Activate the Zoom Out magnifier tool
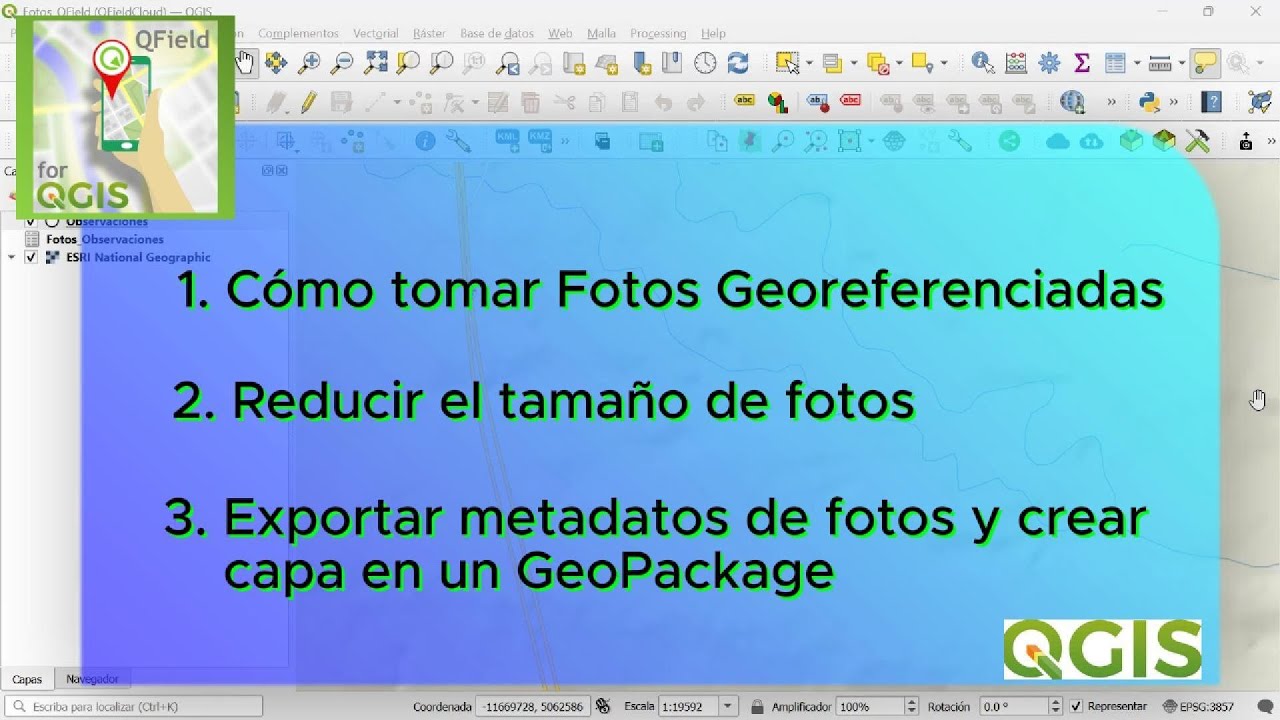Screen dimensions: 1280x720 tap(342, 63)
